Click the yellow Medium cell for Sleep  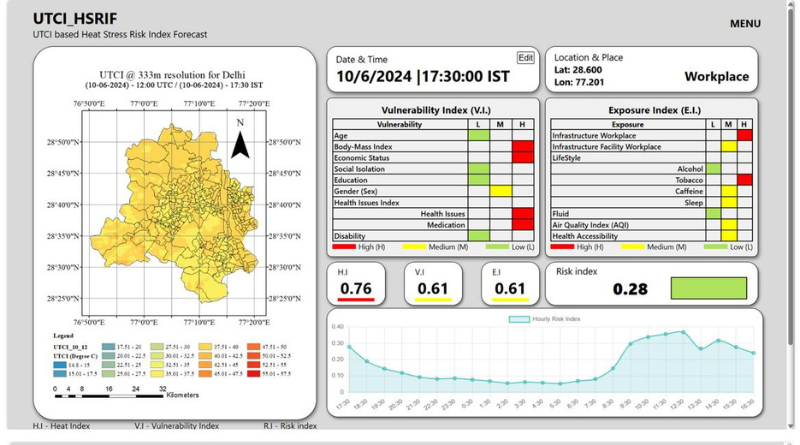pos(729,203)
